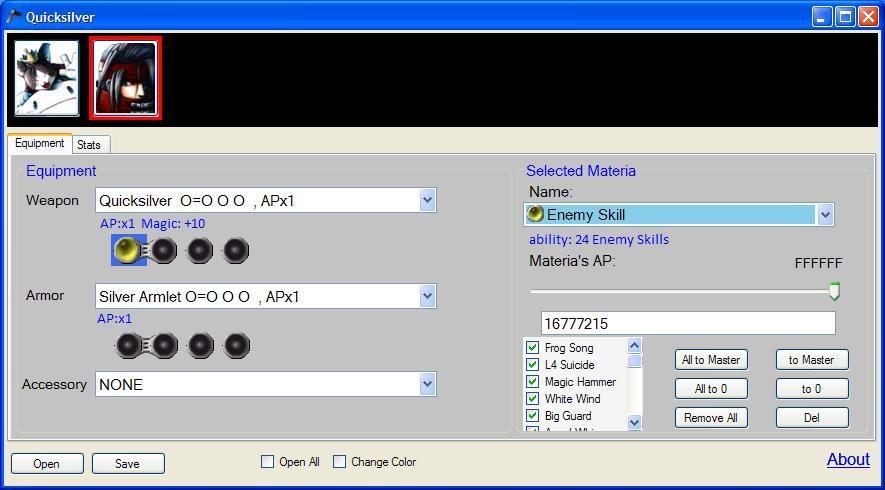This screenshot has height=490, width=885.
Task: Click the enemy skill list scroll up arrow
Action: pos(634,345)
